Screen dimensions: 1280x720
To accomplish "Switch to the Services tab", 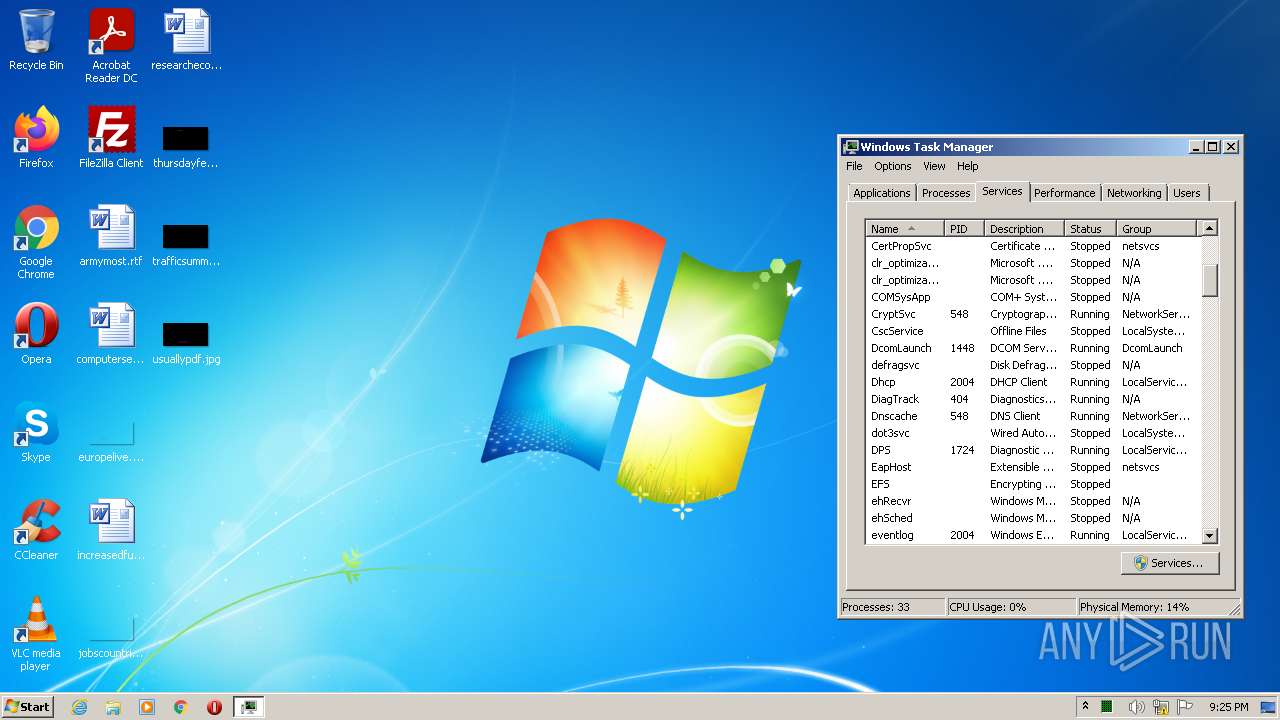I will click(1002, 191).
